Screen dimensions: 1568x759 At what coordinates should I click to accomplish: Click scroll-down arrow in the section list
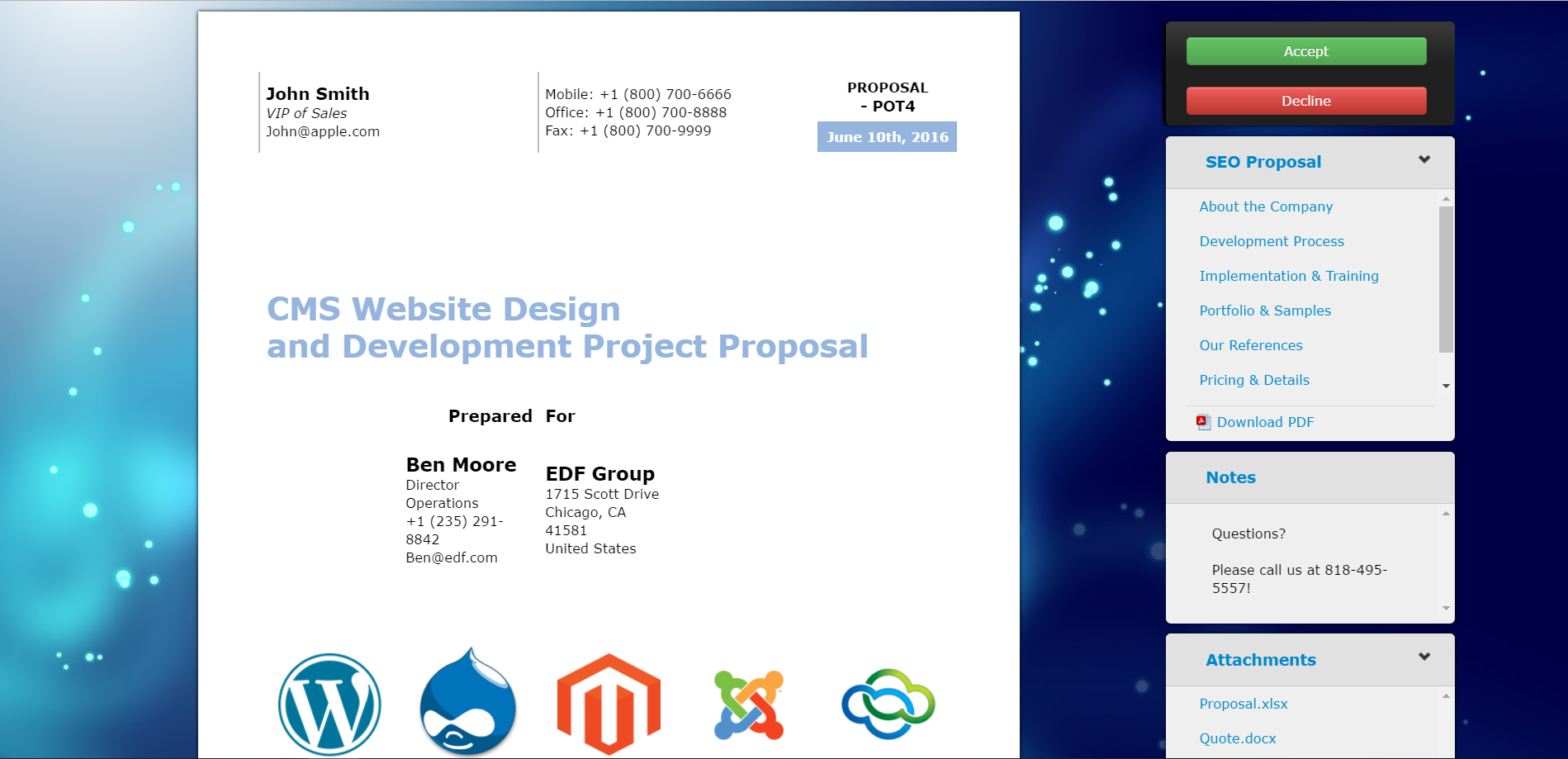point(1446,386)
